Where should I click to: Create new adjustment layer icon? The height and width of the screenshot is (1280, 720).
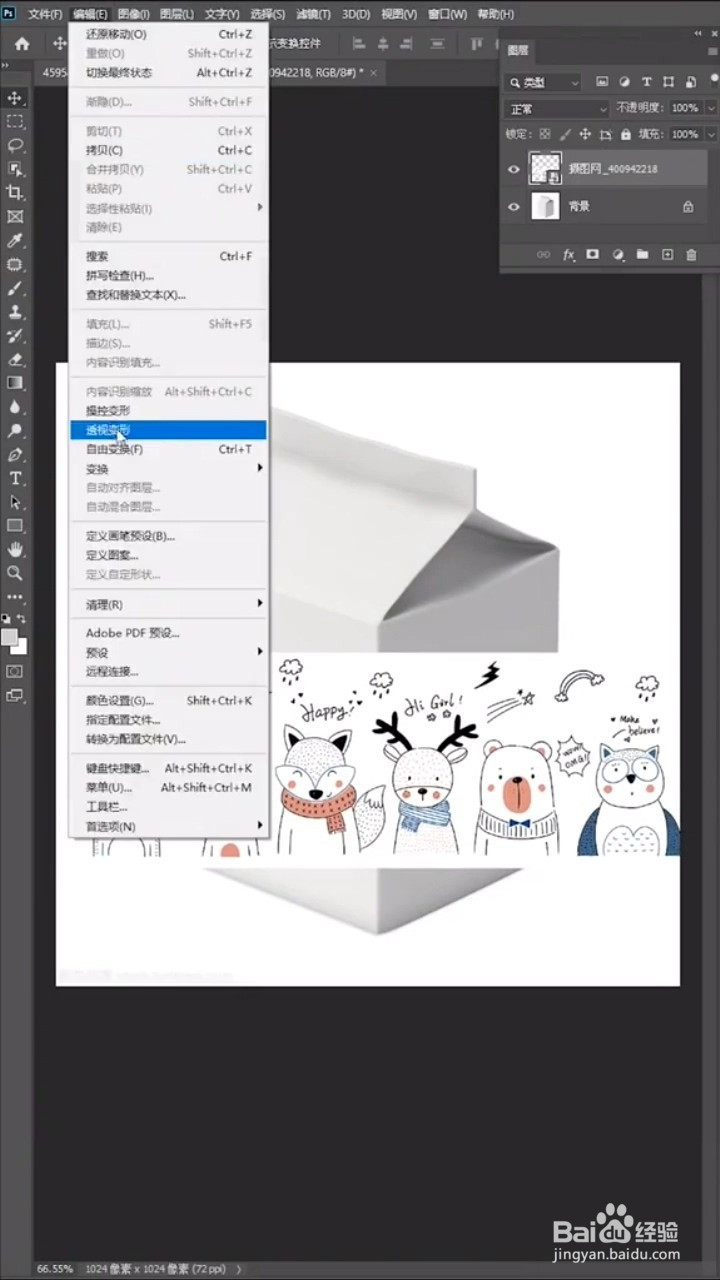point(618,255)
